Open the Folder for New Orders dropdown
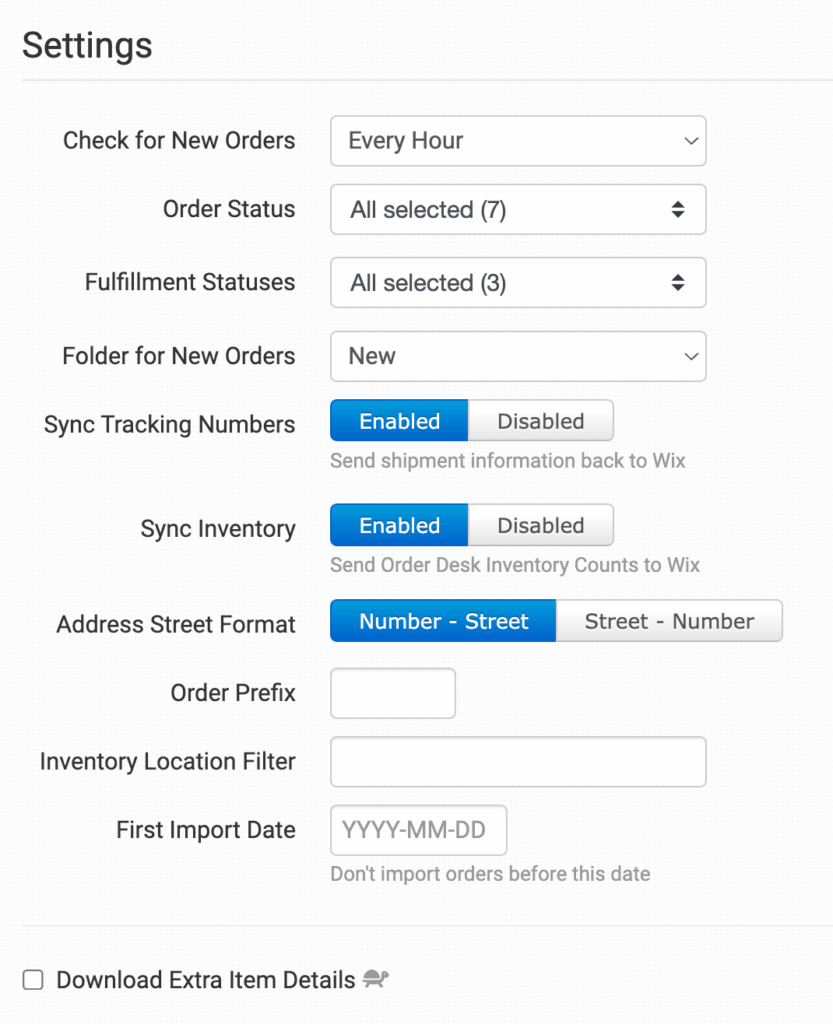This screenshot has height=1024, width=833. 517,356
